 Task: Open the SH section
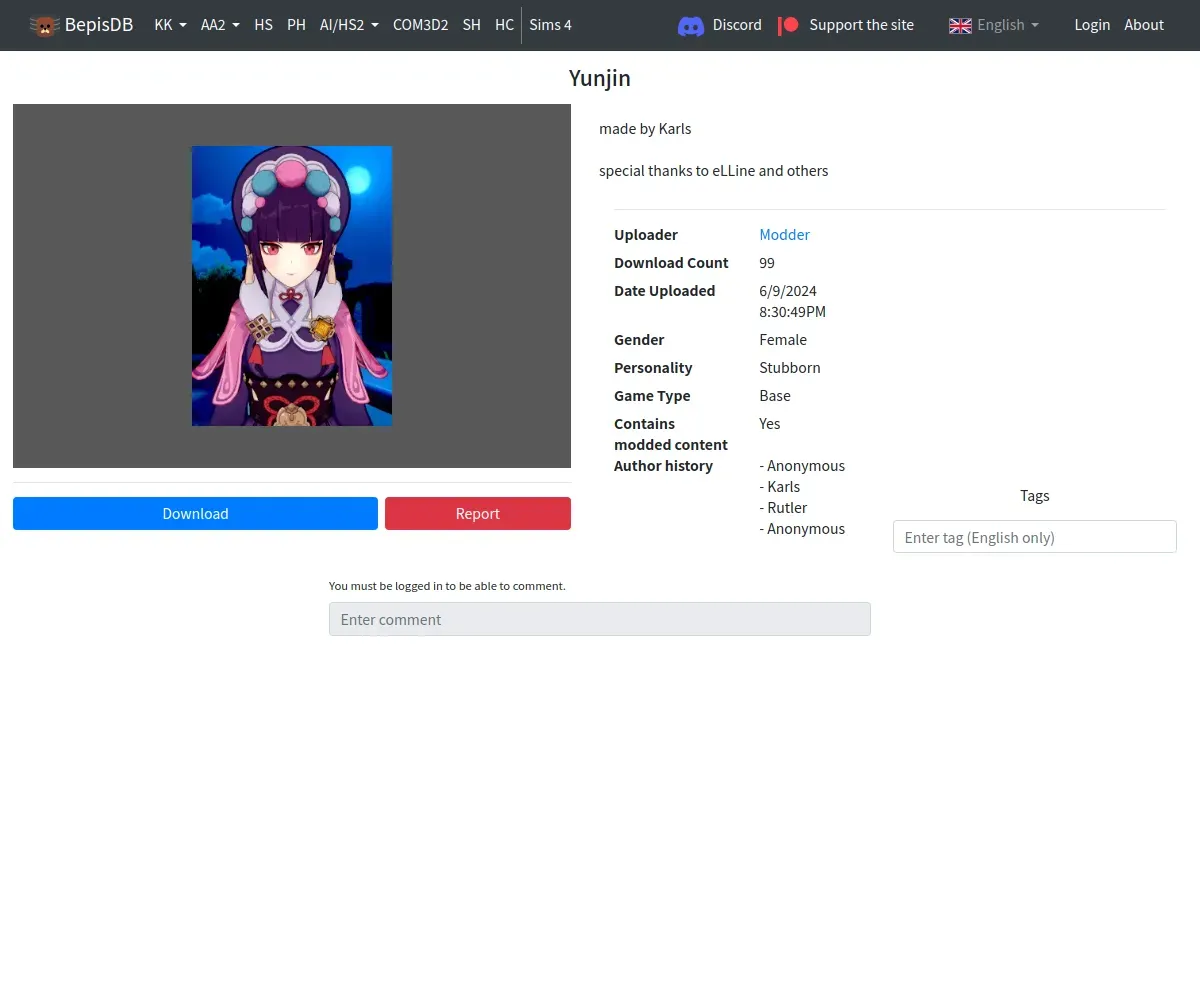pyautogui.click(x=471, y=25)
